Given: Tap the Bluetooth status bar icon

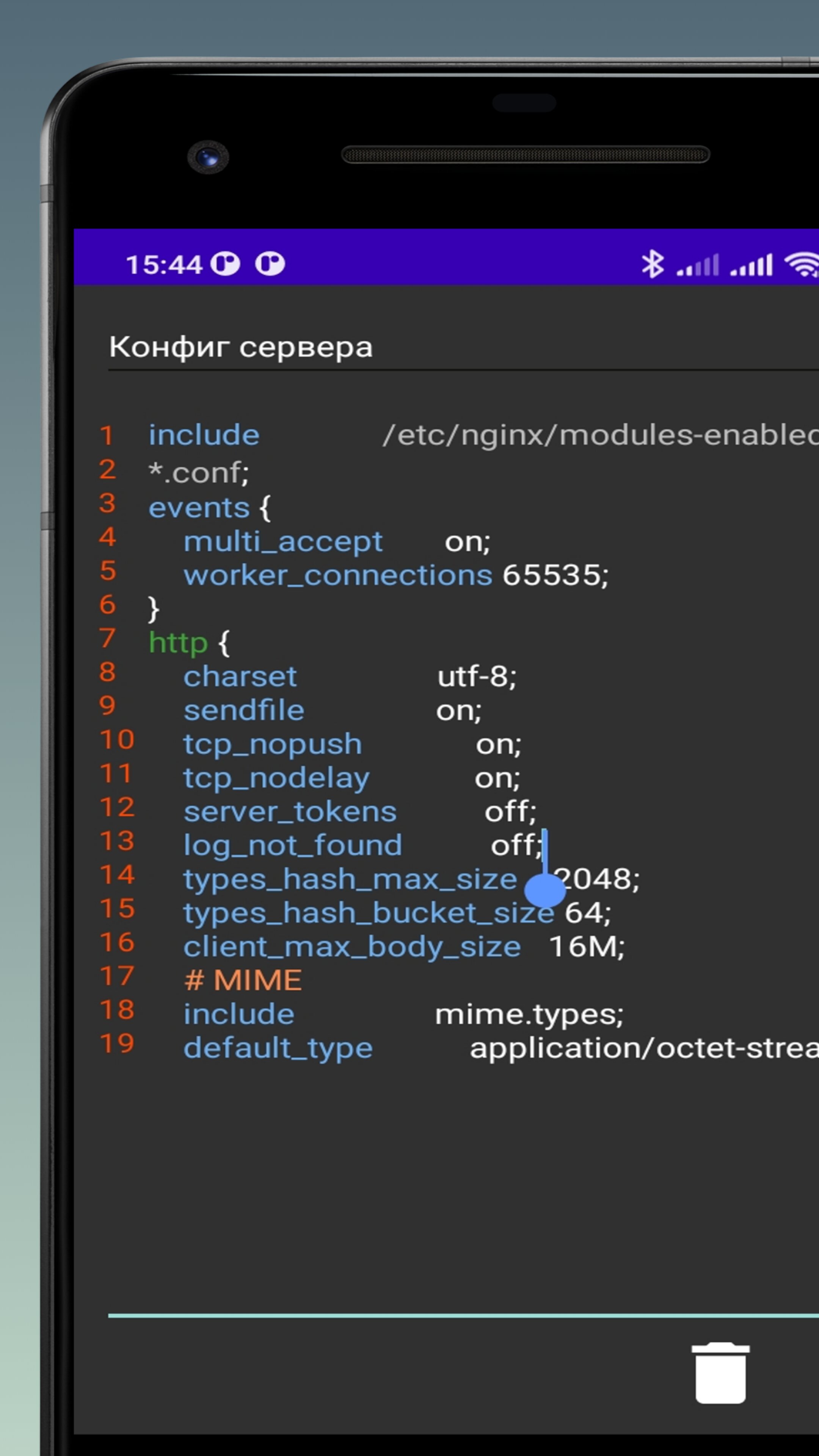Looking at the screenshot, I should click(653, 264).
